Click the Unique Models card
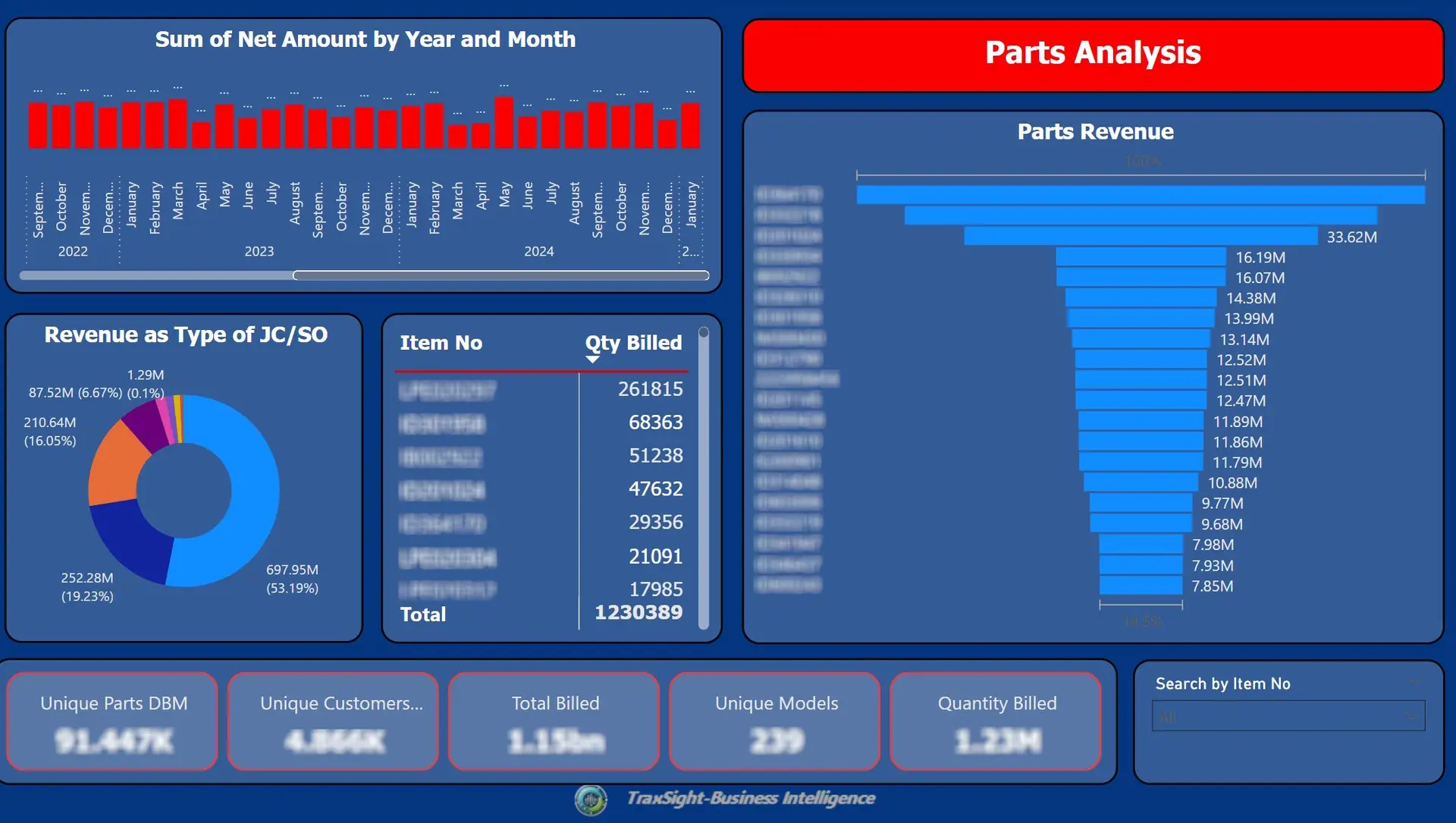 775,721
